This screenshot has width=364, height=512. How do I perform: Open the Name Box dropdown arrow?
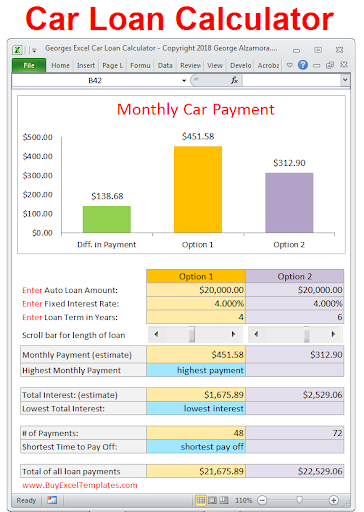[x=184, y=81]
